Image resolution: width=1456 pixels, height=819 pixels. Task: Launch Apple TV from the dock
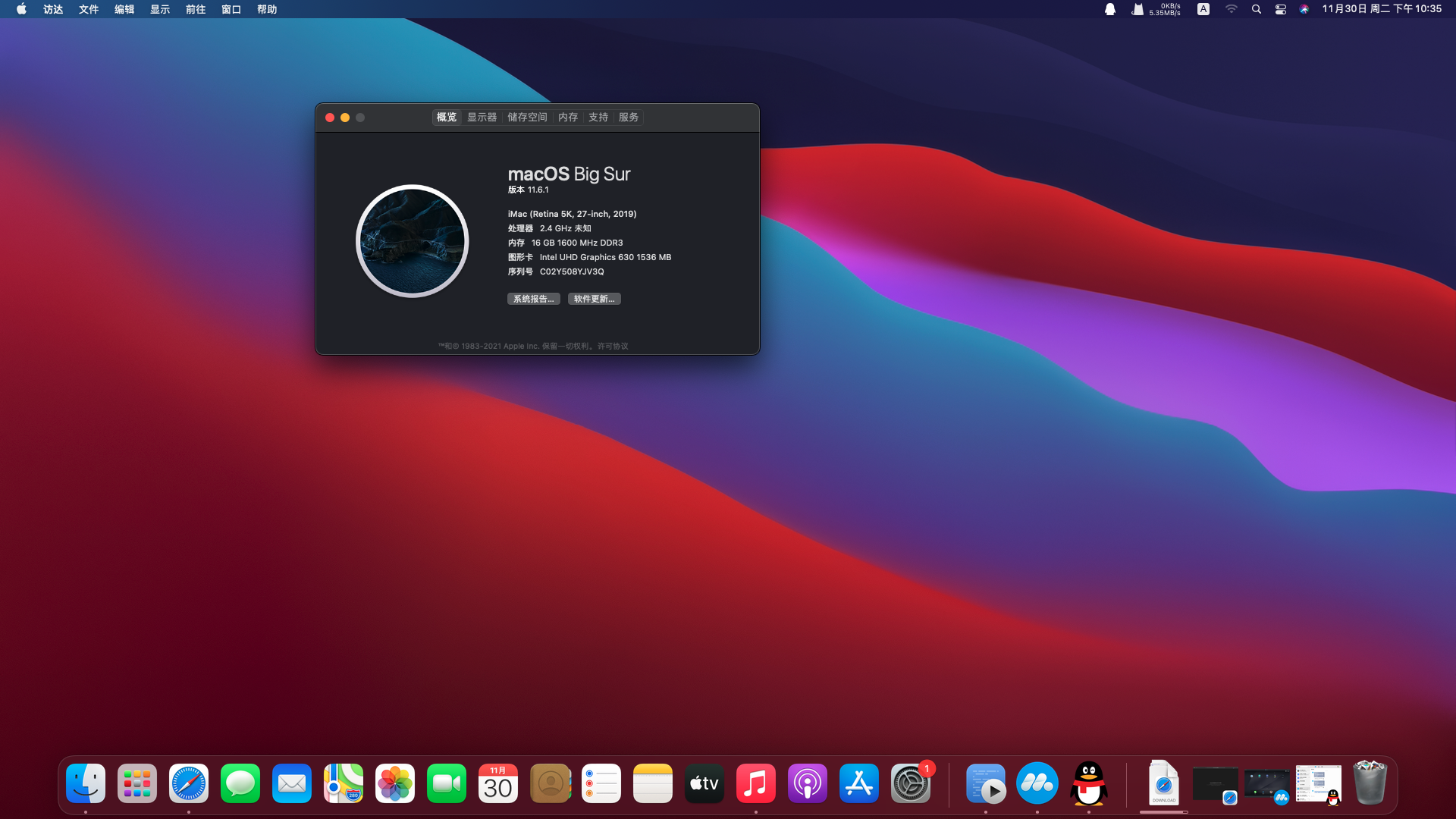[704, 783]
